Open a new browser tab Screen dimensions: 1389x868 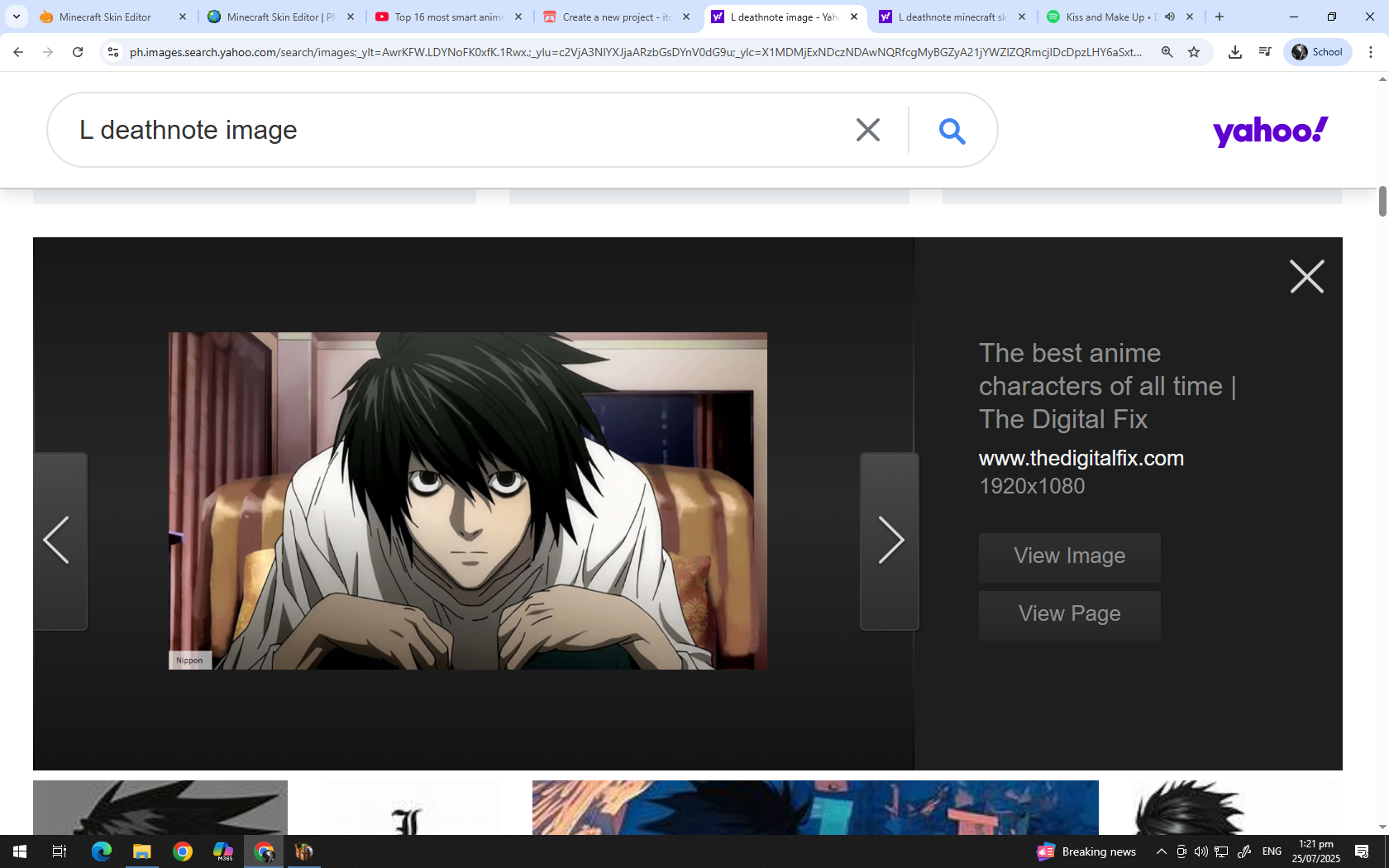point(1219,17)
